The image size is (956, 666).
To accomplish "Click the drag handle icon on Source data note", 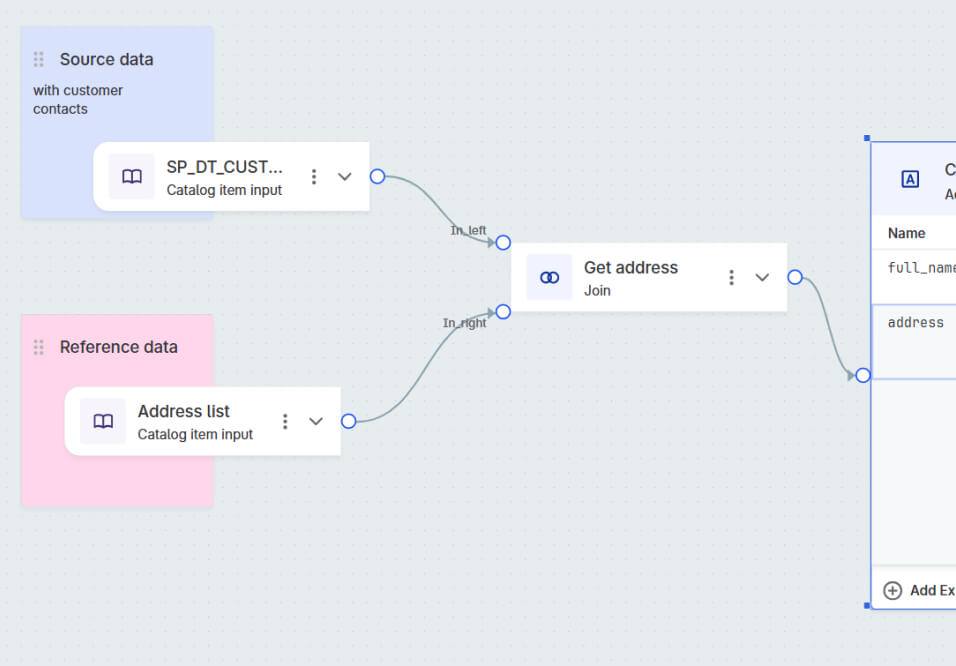I will 38,59.
